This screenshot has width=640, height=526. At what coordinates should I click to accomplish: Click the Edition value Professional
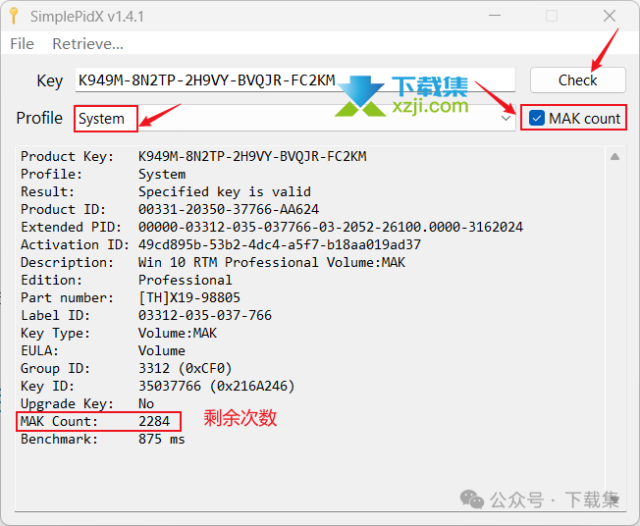(x=185, y=280)
